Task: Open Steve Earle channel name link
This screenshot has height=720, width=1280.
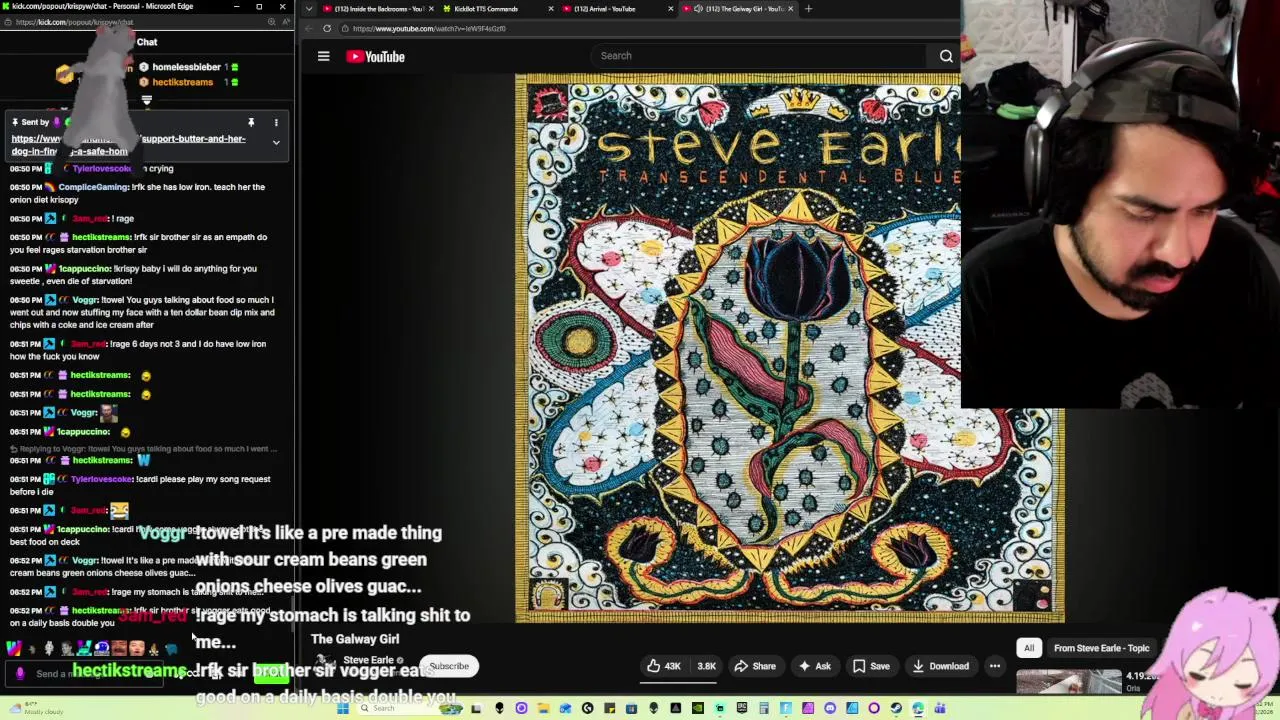Action: [368, 660]
